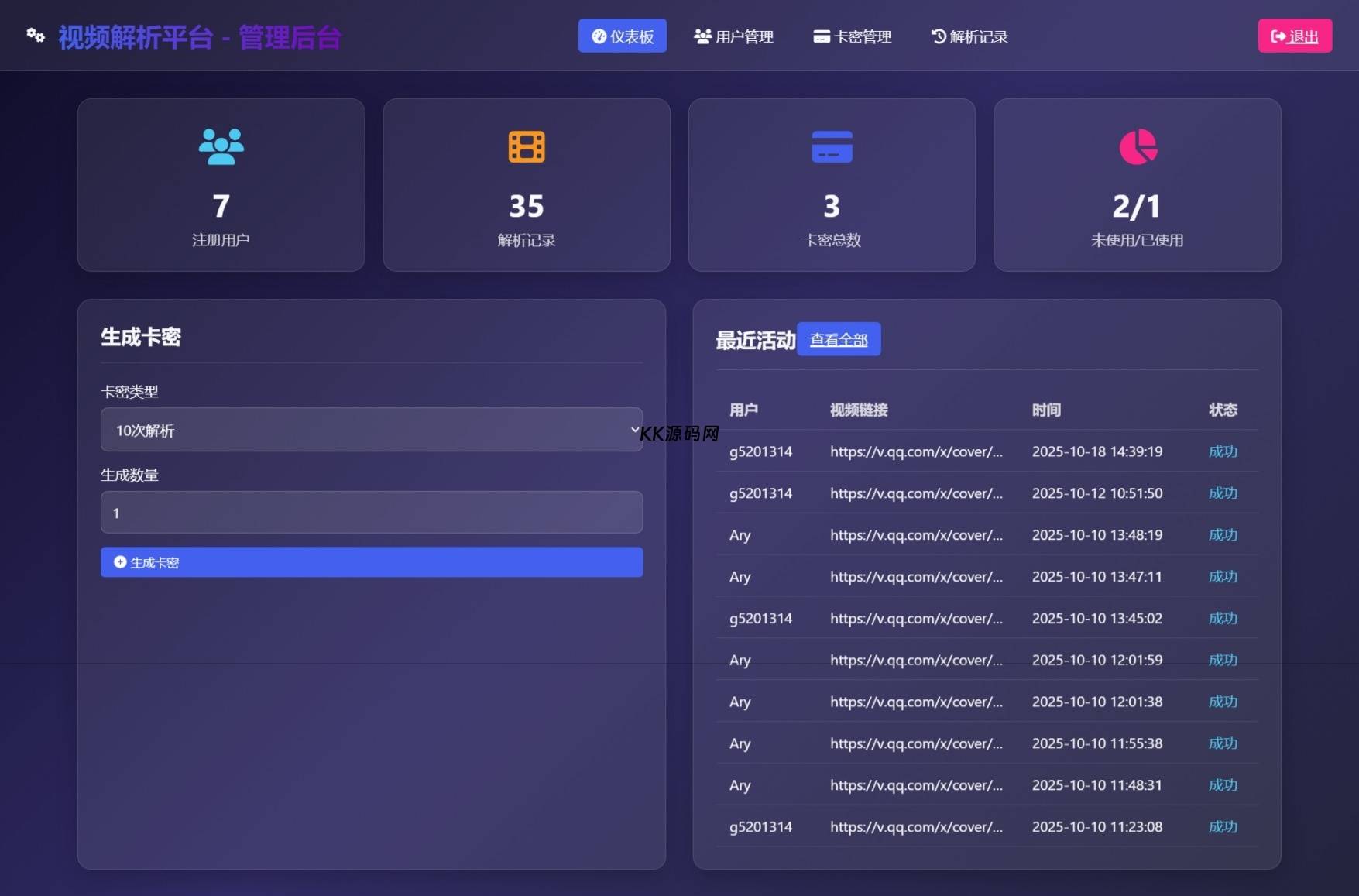Go to 用户管理 page
This screenshot has width=1359, height=896.
(x=733, y=36)
